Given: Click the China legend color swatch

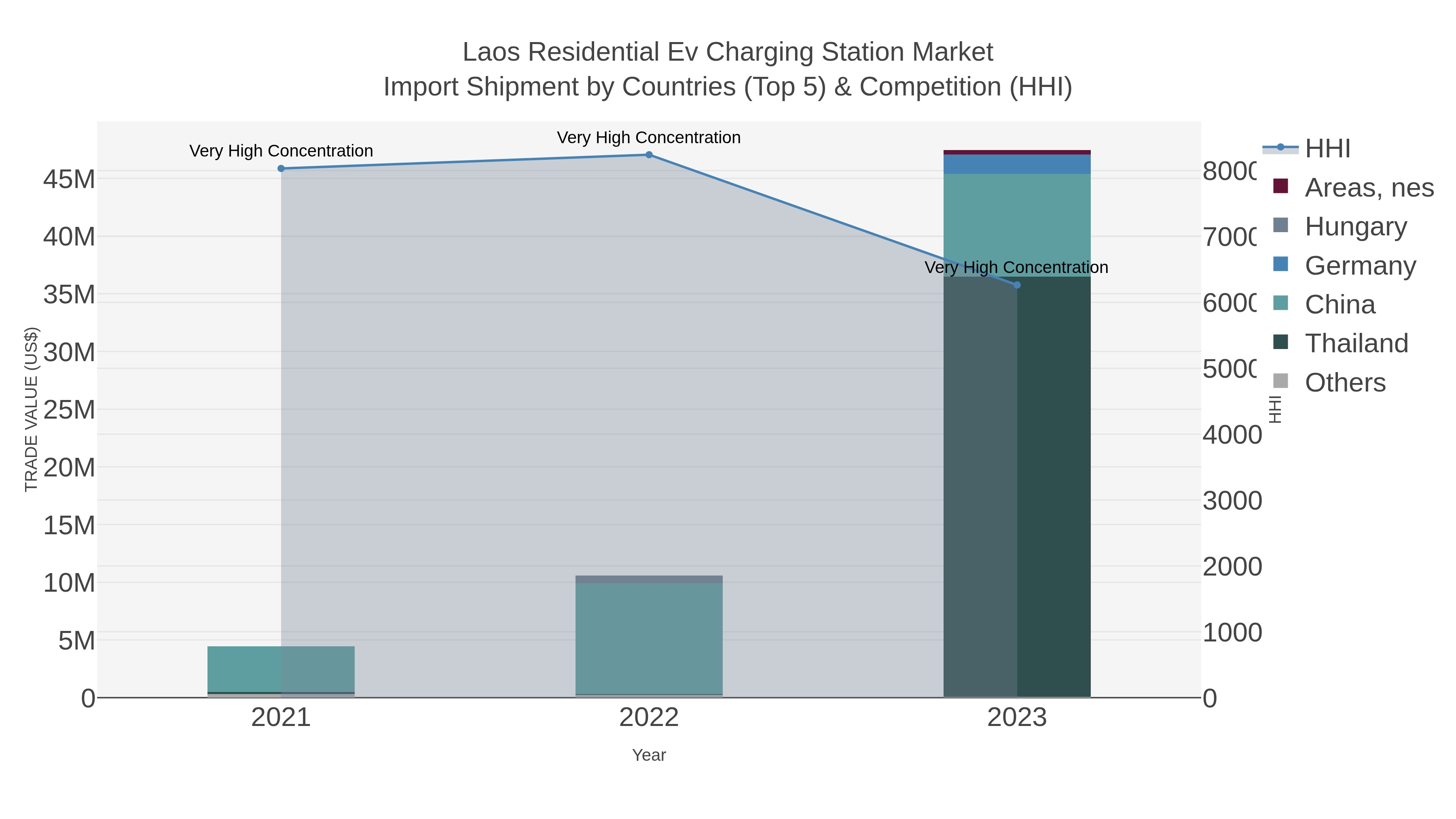Looking at the screenshot, I should point(1280,303).
